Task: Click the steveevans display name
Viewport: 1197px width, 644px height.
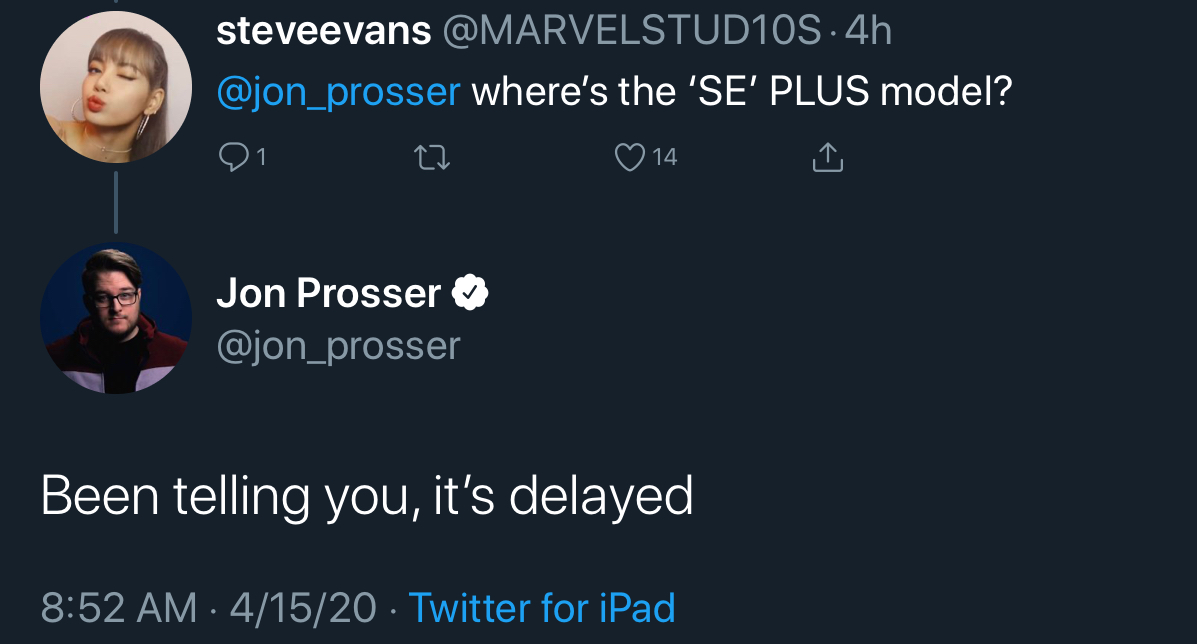Action: 324,31
